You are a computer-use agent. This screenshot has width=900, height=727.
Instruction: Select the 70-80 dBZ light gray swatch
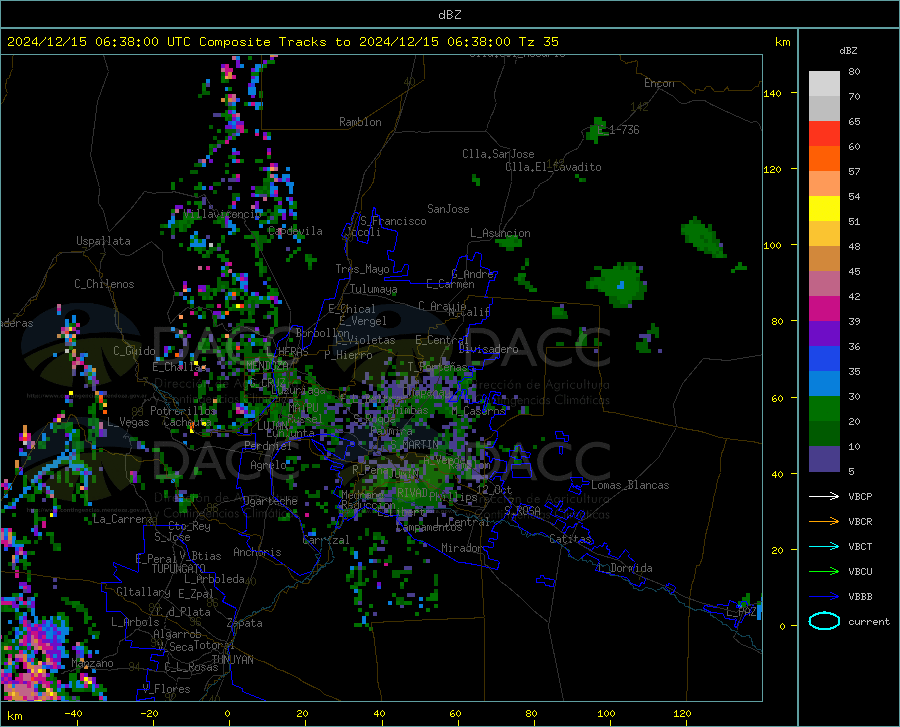(824, 84)
